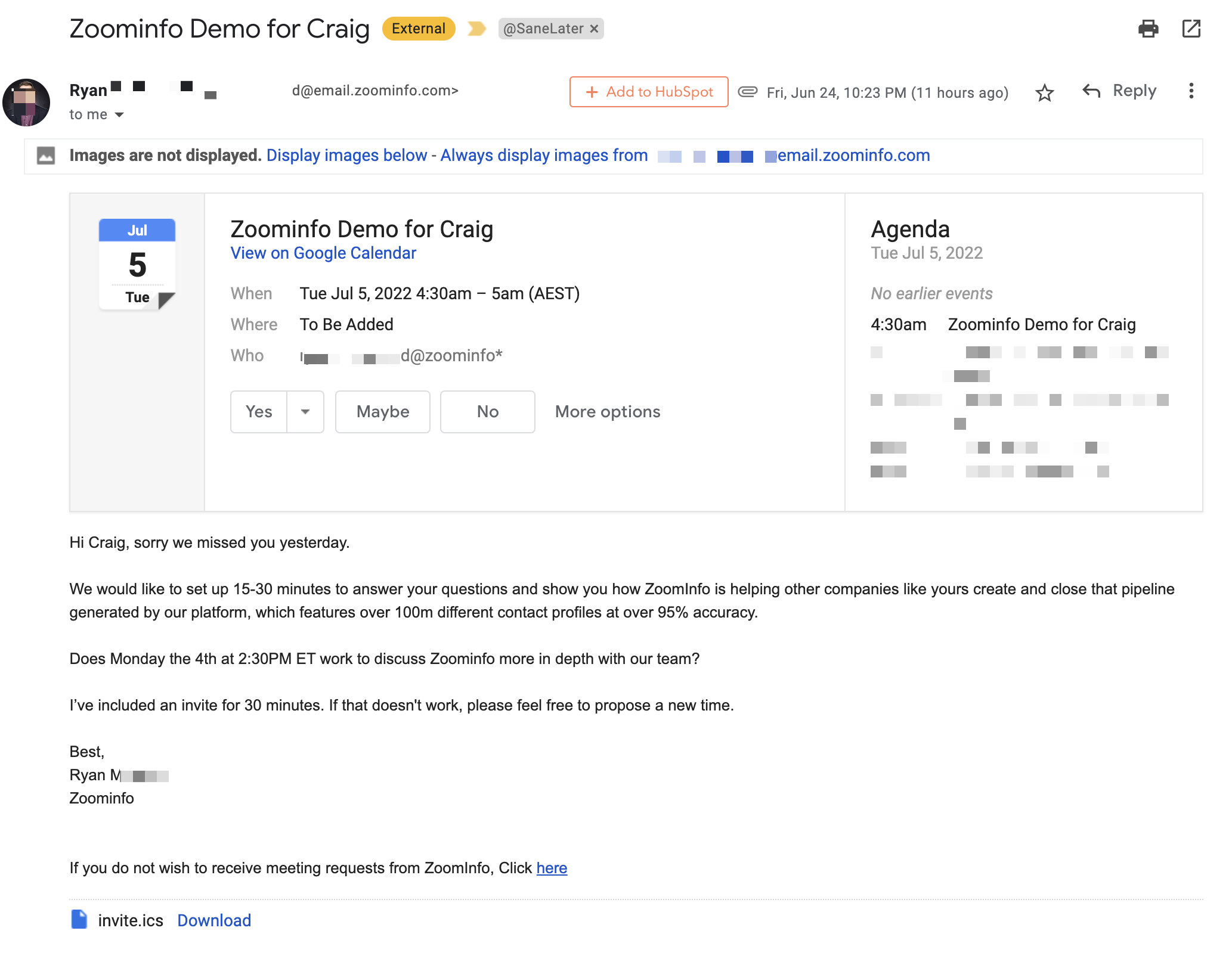Open email in new window
Image resolution: width=1232 pixels, height=968 pixels.
coord(1191,29)
